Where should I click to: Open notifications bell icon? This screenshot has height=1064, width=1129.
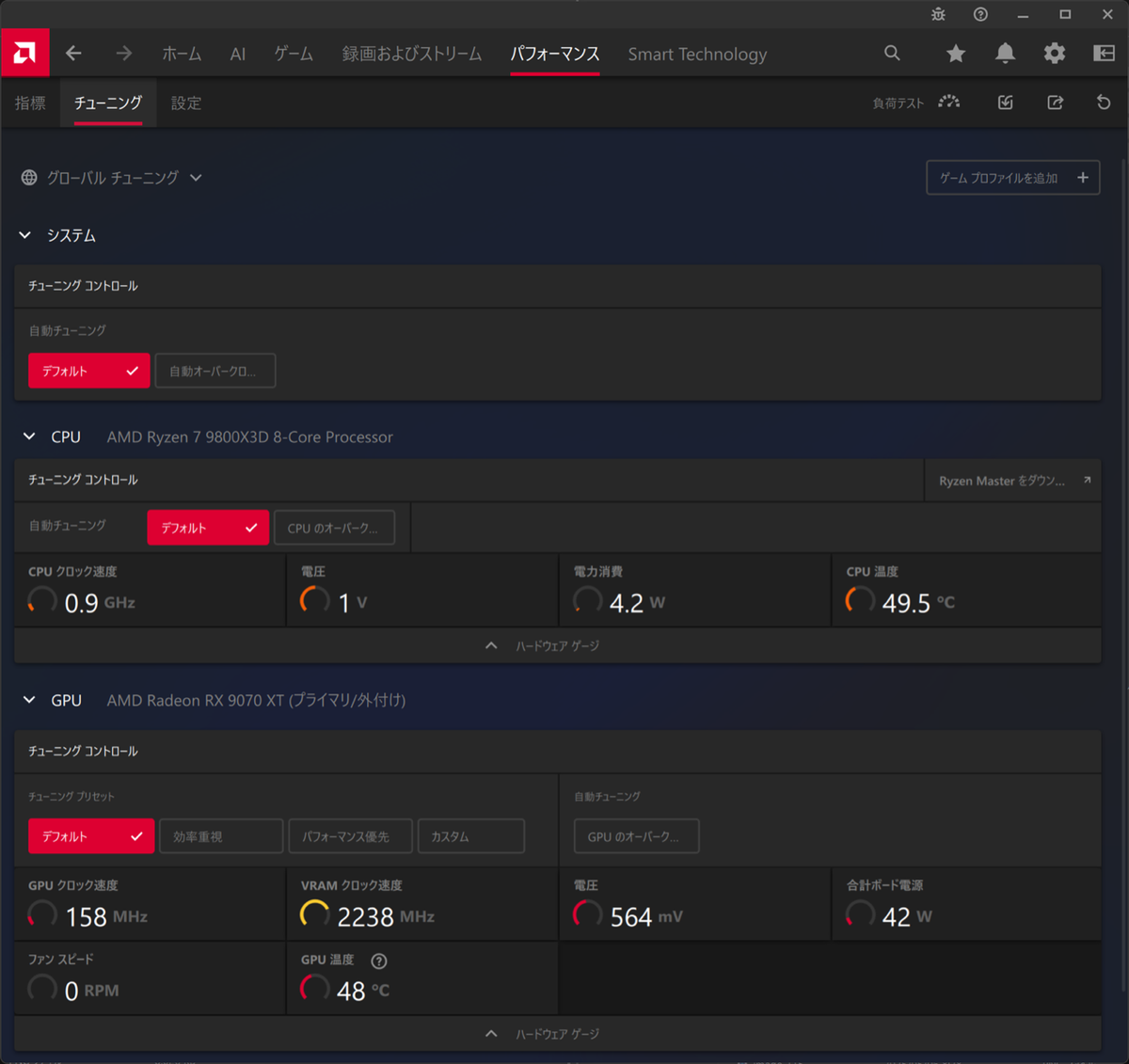(x=1005, y=54)
